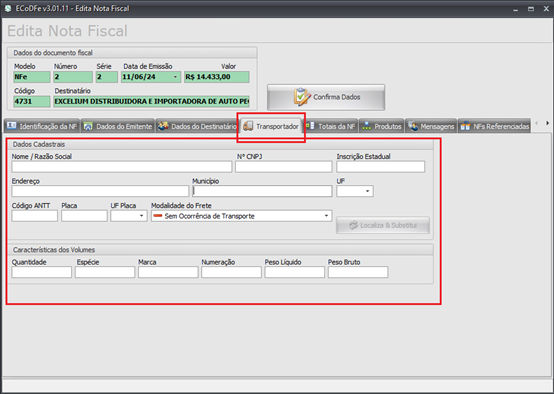The image size is (554, 394).
Task: Open the Data de Emissão date dropdown
Action: coord(175,77)
